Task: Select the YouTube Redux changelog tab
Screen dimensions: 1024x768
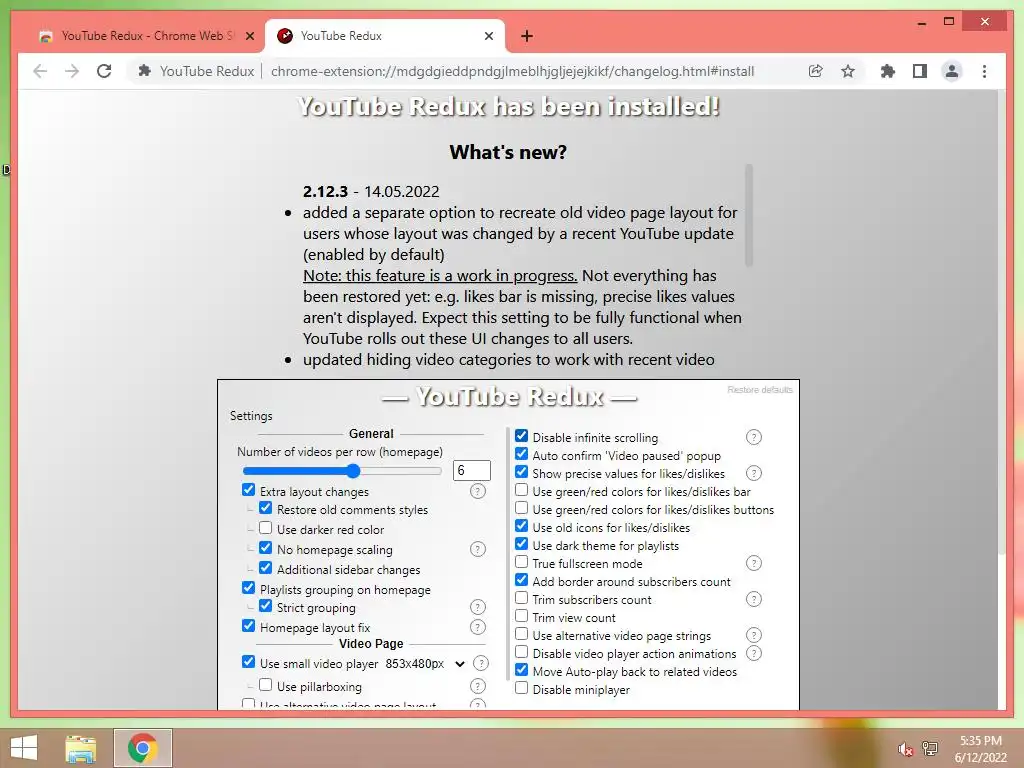Action: tap(385, 36)
